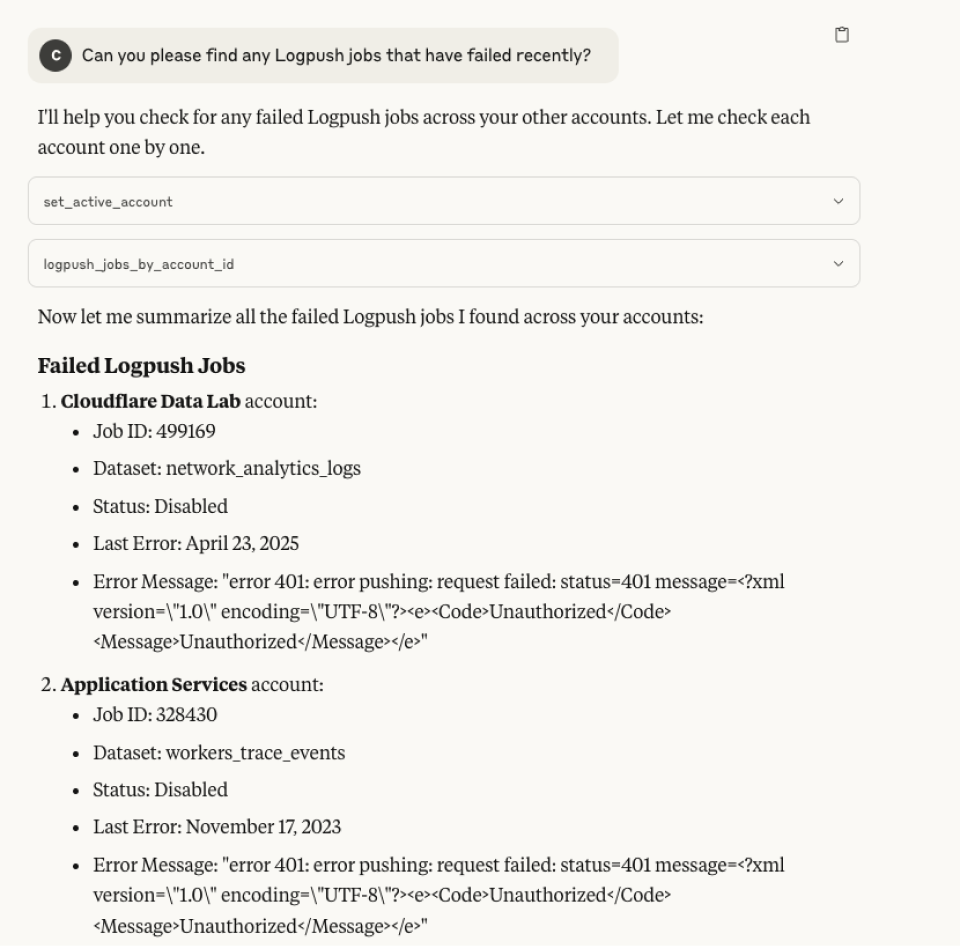Click the Last Error April 23, 2025 line

(196, 543)
